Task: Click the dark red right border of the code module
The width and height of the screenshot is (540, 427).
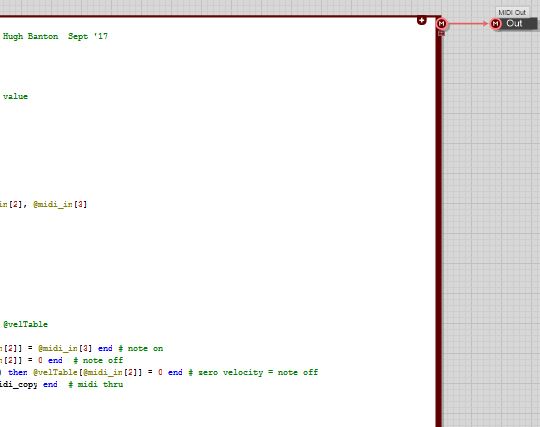Action: click(x=438, y=224)
